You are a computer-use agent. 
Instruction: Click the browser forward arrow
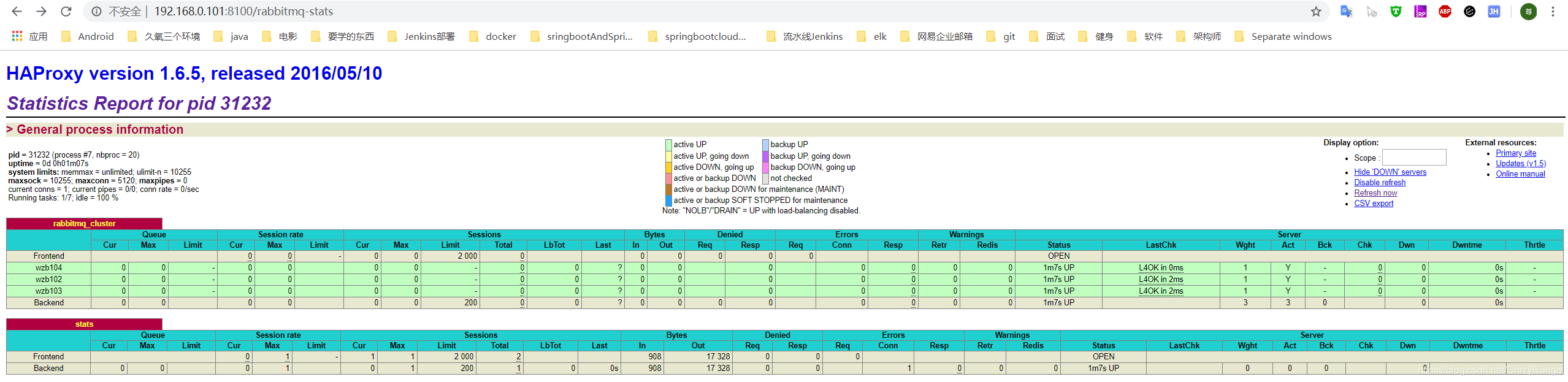tap(41, 11)
